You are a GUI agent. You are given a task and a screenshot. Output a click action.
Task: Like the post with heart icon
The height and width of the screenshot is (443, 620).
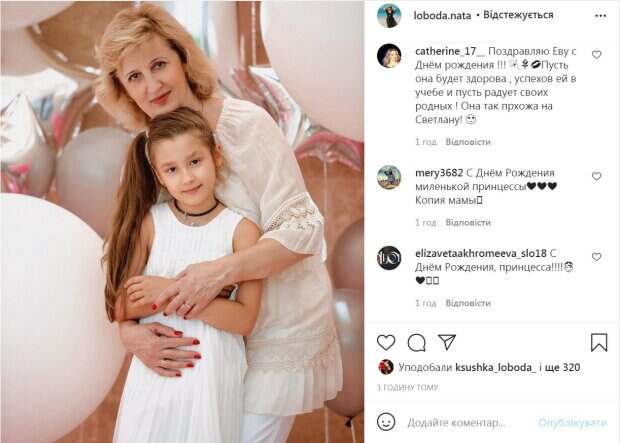[386, 343]
